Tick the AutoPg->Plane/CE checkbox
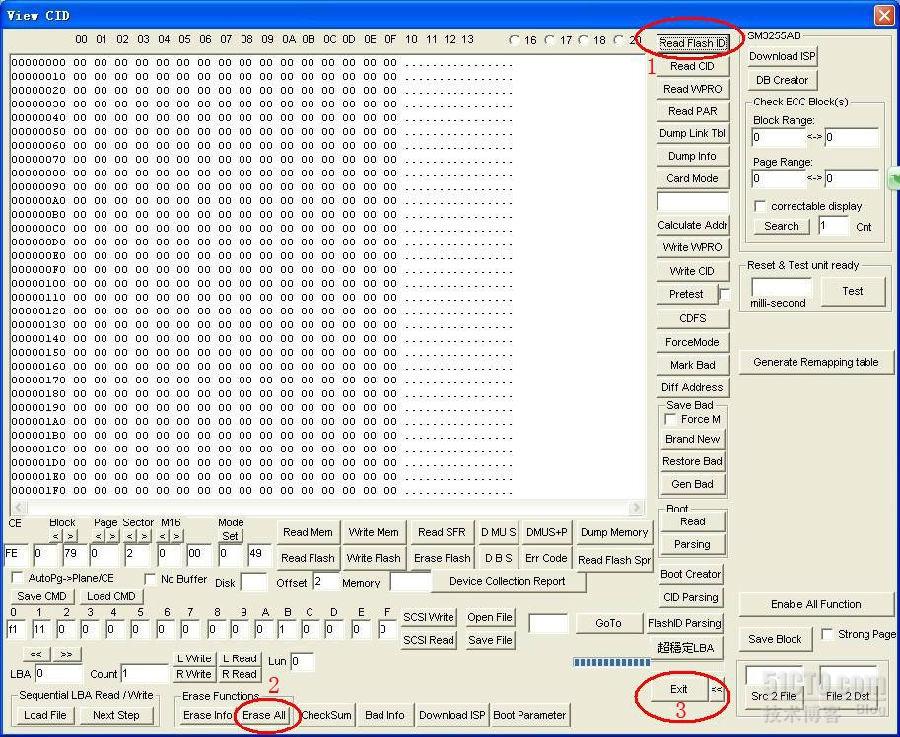Viewport: 900px width, 737px height. (x=18, y=579)
